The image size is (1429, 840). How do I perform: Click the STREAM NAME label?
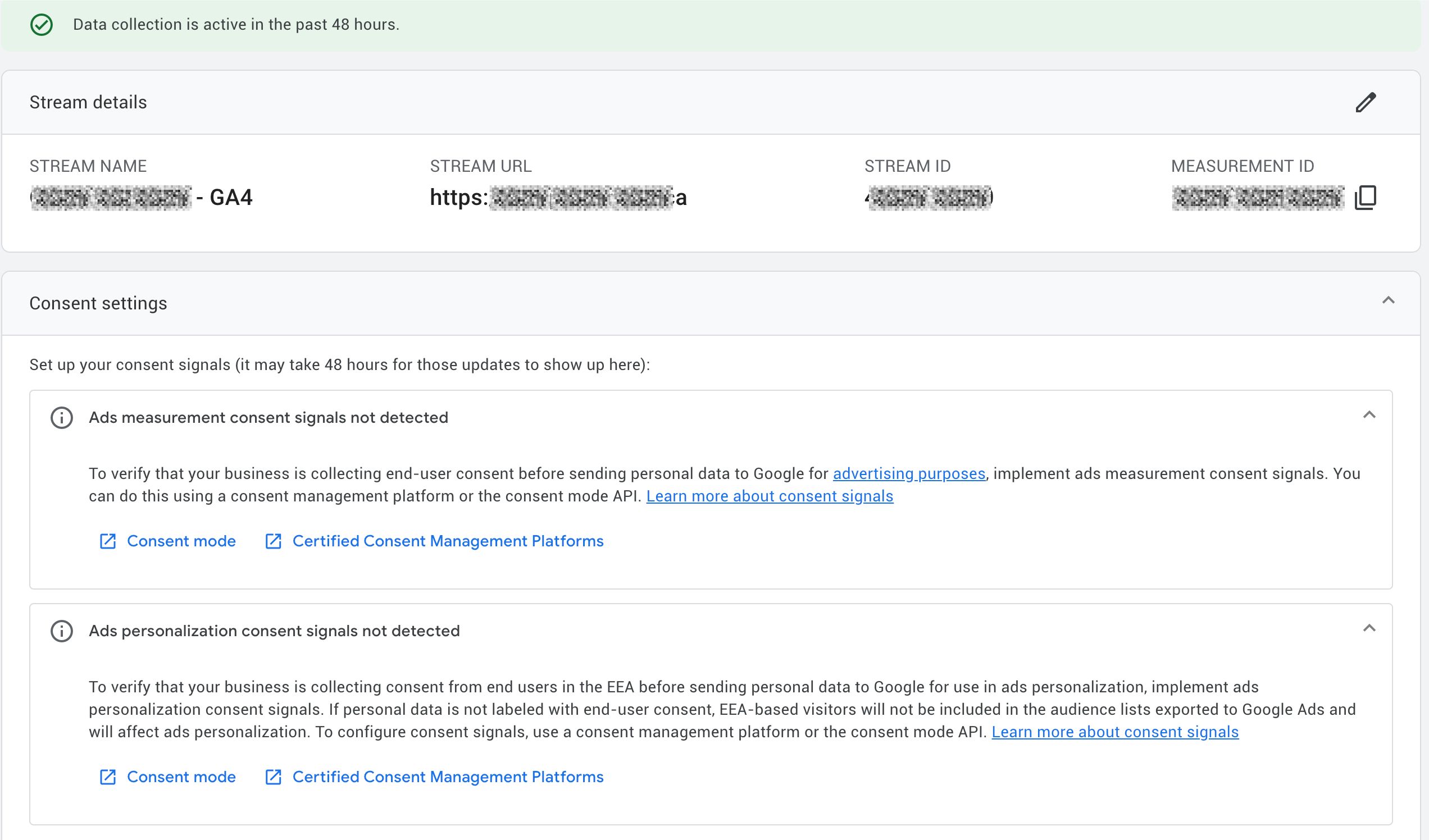[88, 166]
